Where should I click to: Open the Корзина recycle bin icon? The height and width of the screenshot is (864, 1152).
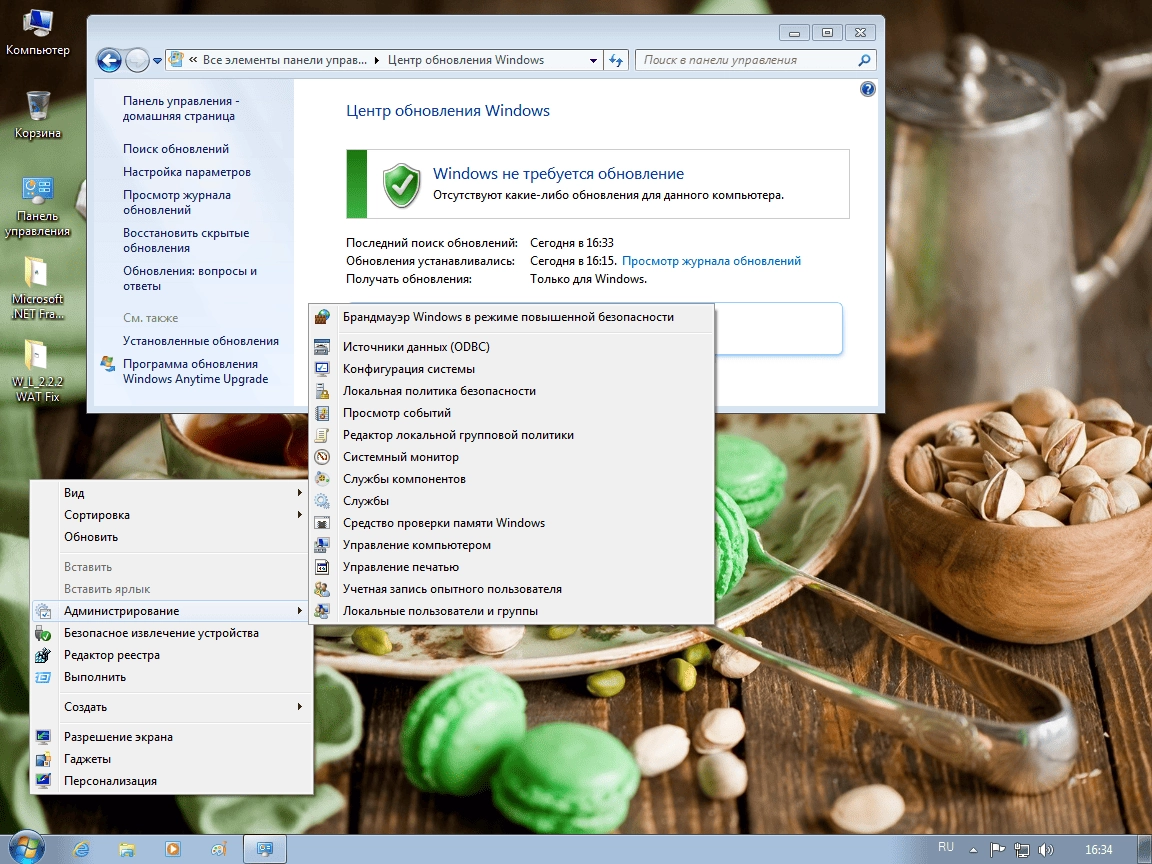(37, 115)
